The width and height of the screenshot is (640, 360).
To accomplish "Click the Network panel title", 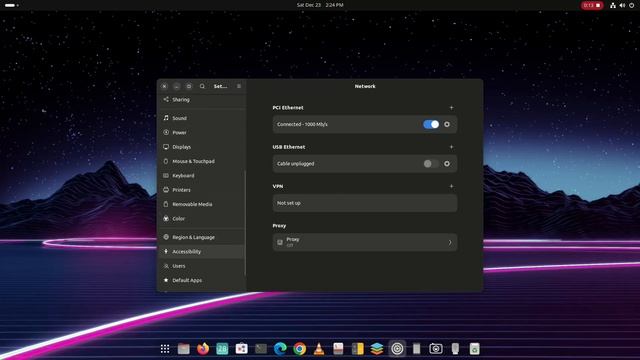I will pyautogui.click(x=365, y=86).
